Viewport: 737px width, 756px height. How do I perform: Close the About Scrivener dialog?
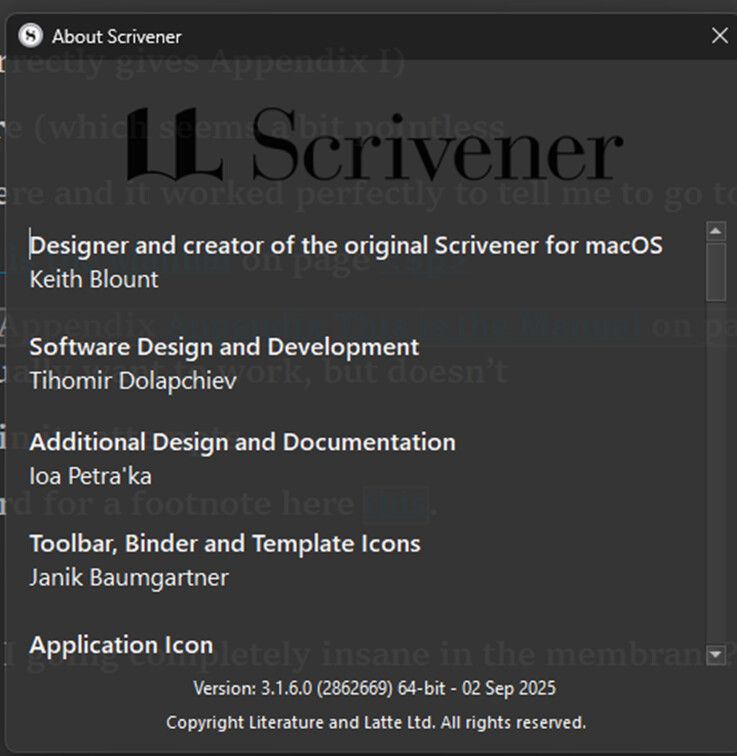pos(719,36)
